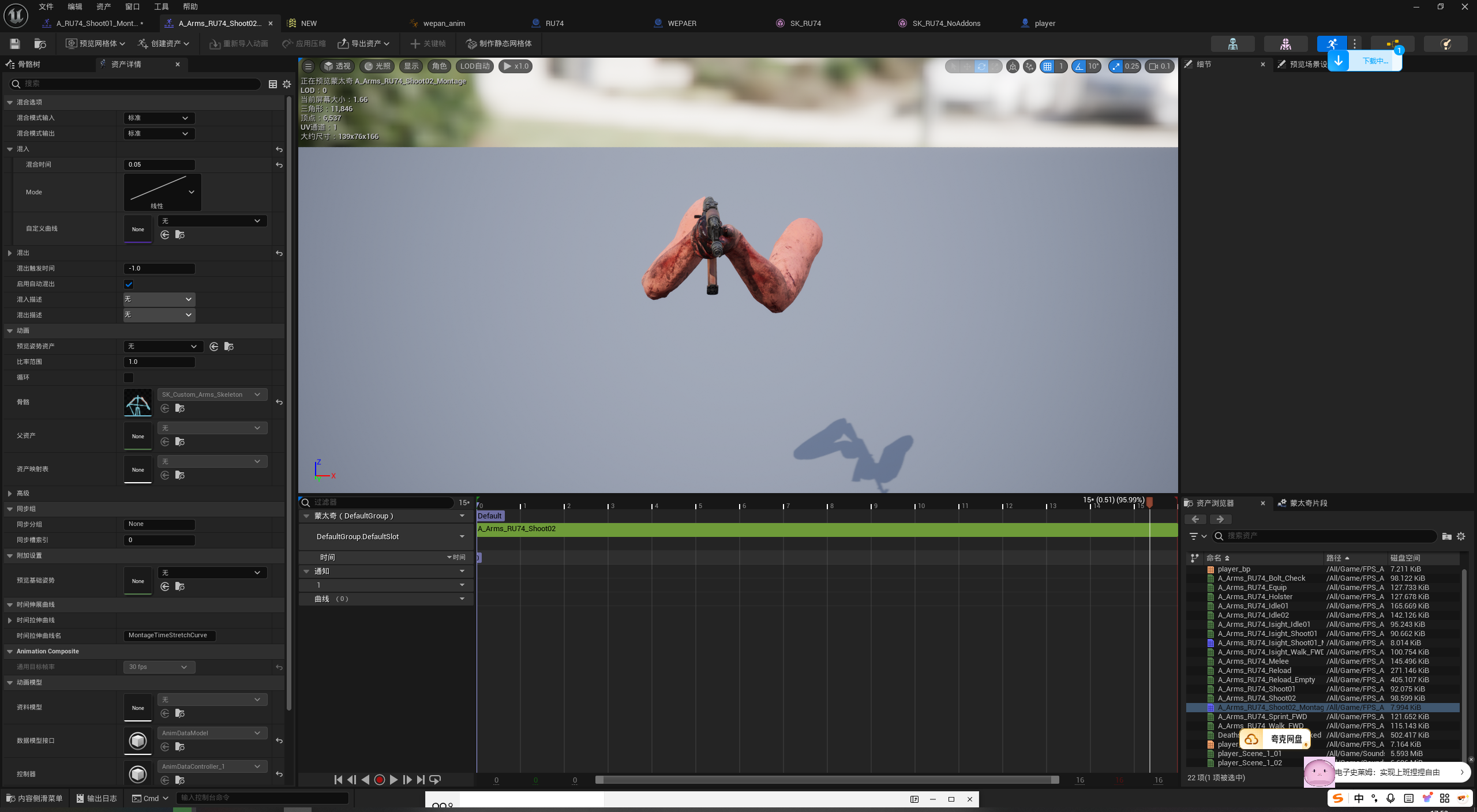Click the Content Drawer button
Image resolution: width=1477 pixels, height=812 pixels.
pyautogui.click(x=35, y=798)
